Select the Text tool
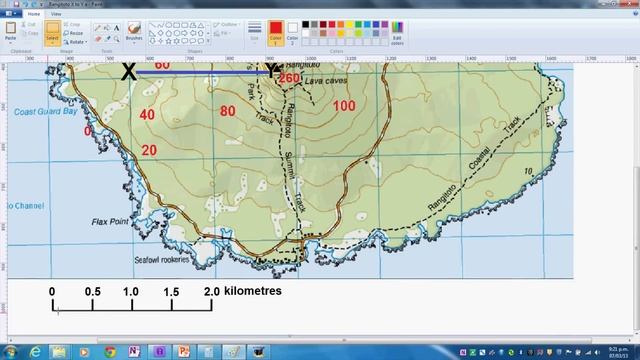This screenshot has width=640, height=360. coord(117,28)
